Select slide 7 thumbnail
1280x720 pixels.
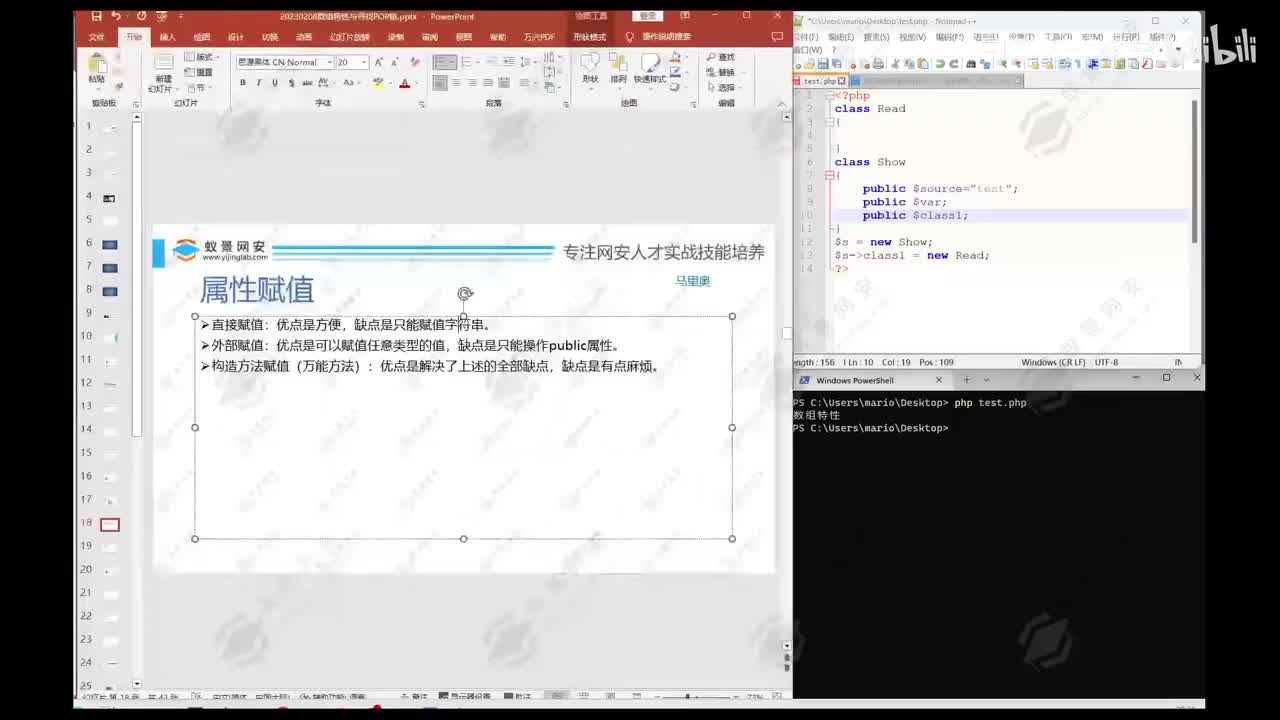[109, 267]
